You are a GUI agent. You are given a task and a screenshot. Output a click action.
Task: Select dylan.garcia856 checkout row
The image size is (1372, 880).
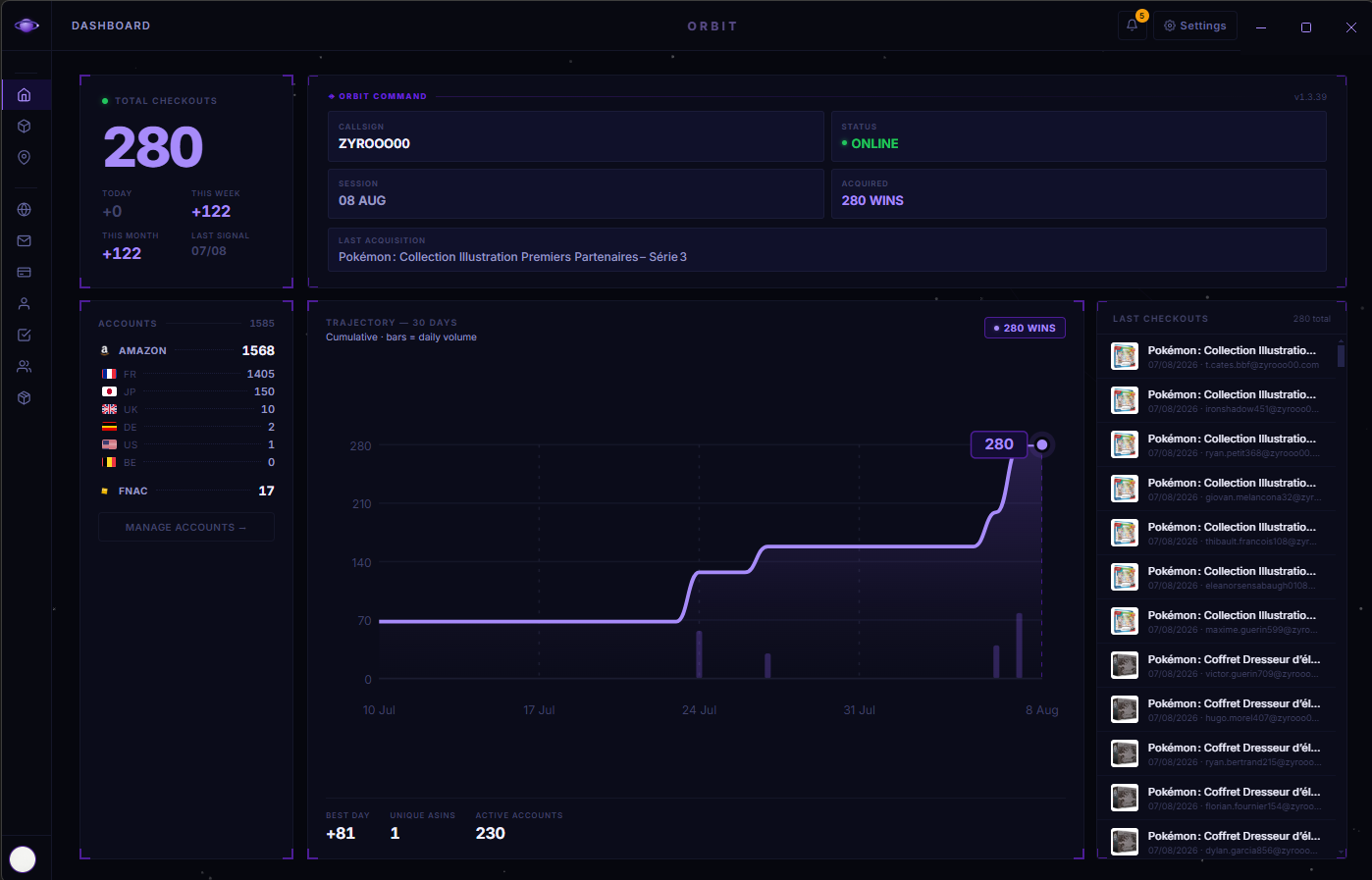(1217, 842)
